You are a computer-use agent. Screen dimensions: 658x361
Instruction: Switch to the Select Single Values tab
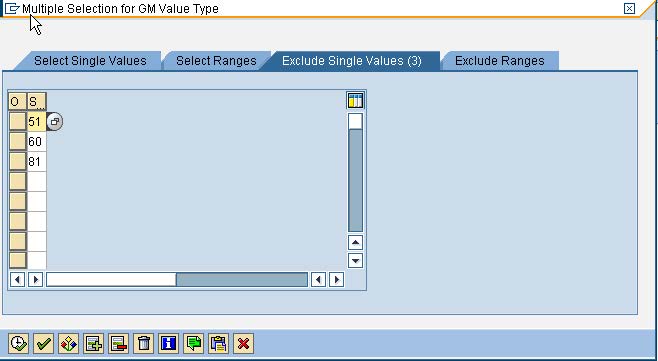click(x=90, y=61)
